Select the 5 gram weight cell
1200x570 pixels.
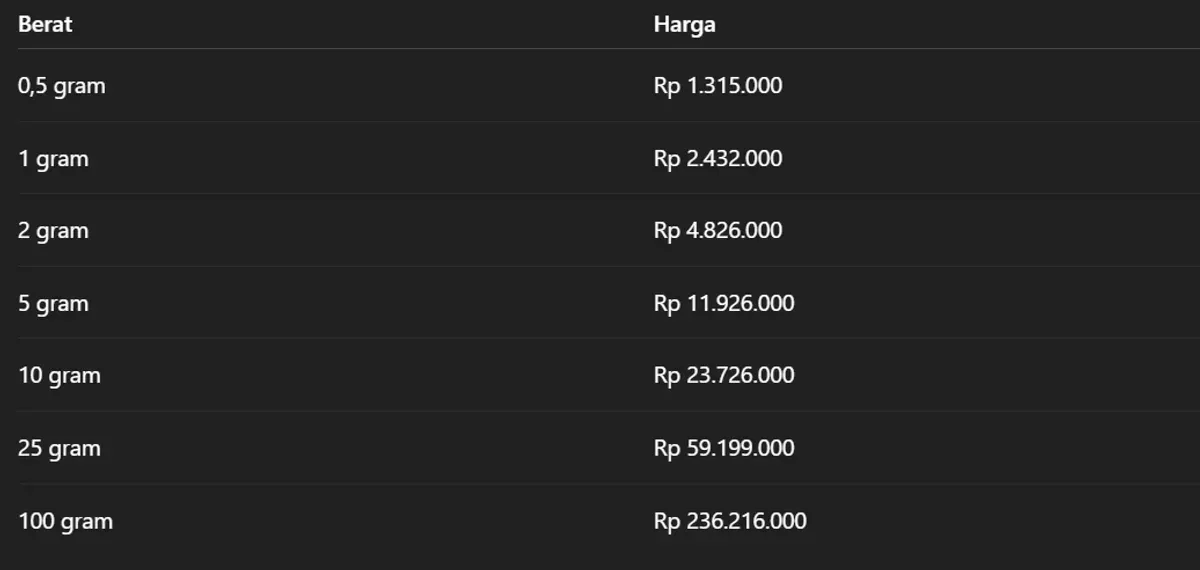point(53,304)
